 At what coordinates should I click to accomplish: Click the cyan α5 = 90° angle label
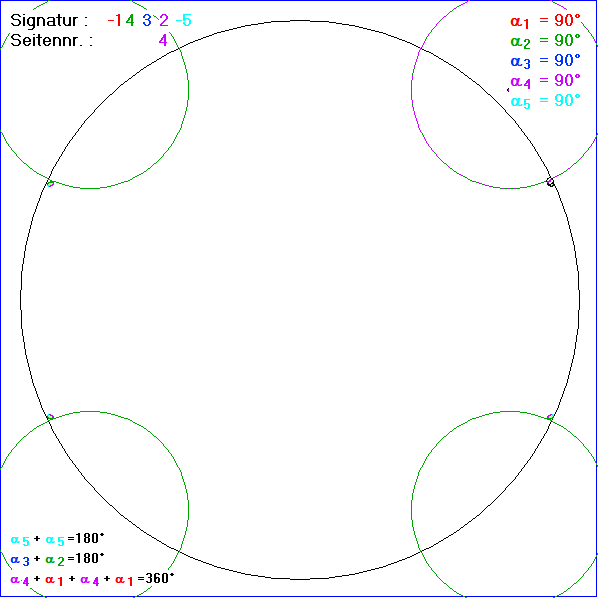pyautogui.click(x=545, y=101)
